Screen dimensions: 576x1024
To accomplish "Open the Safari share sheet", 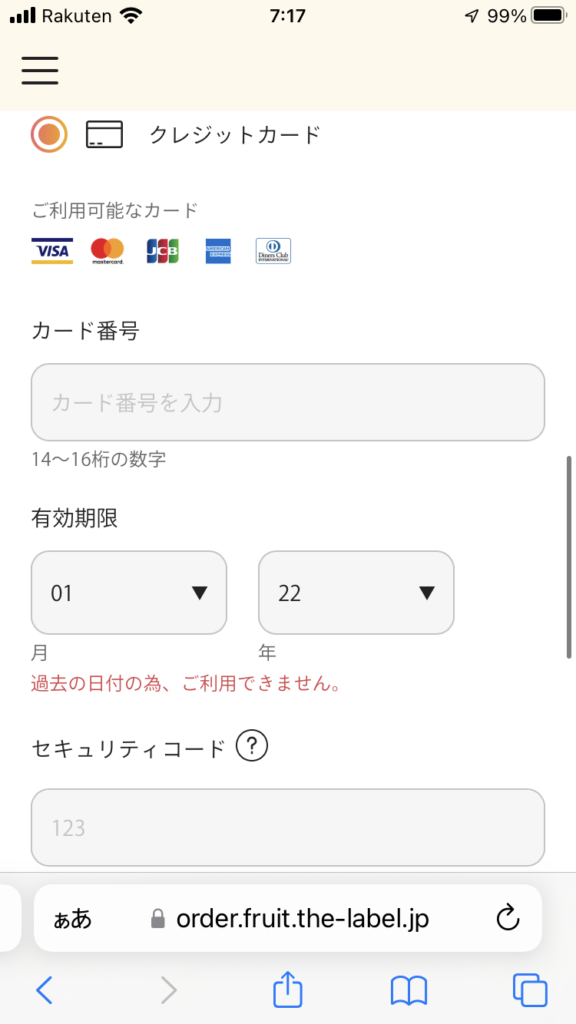I will click(287, 989).
